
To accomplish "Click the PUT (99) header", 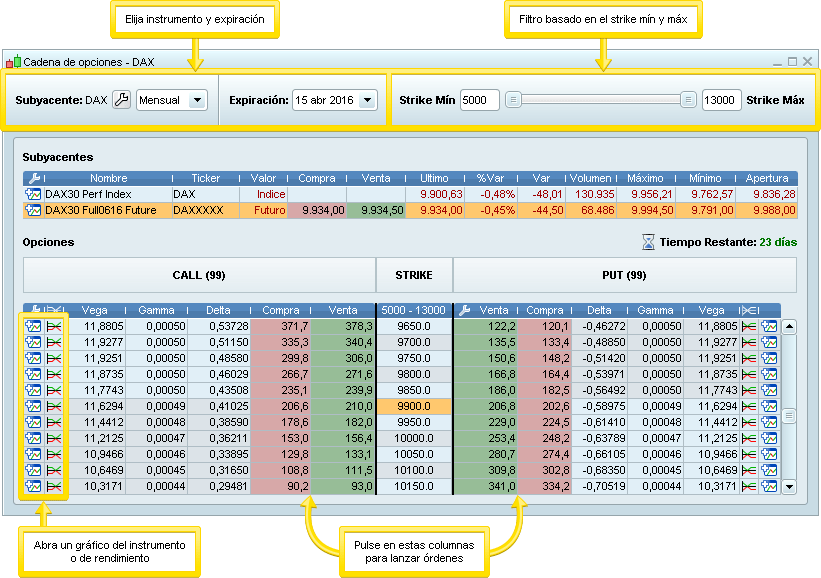I will coord(624,275).
